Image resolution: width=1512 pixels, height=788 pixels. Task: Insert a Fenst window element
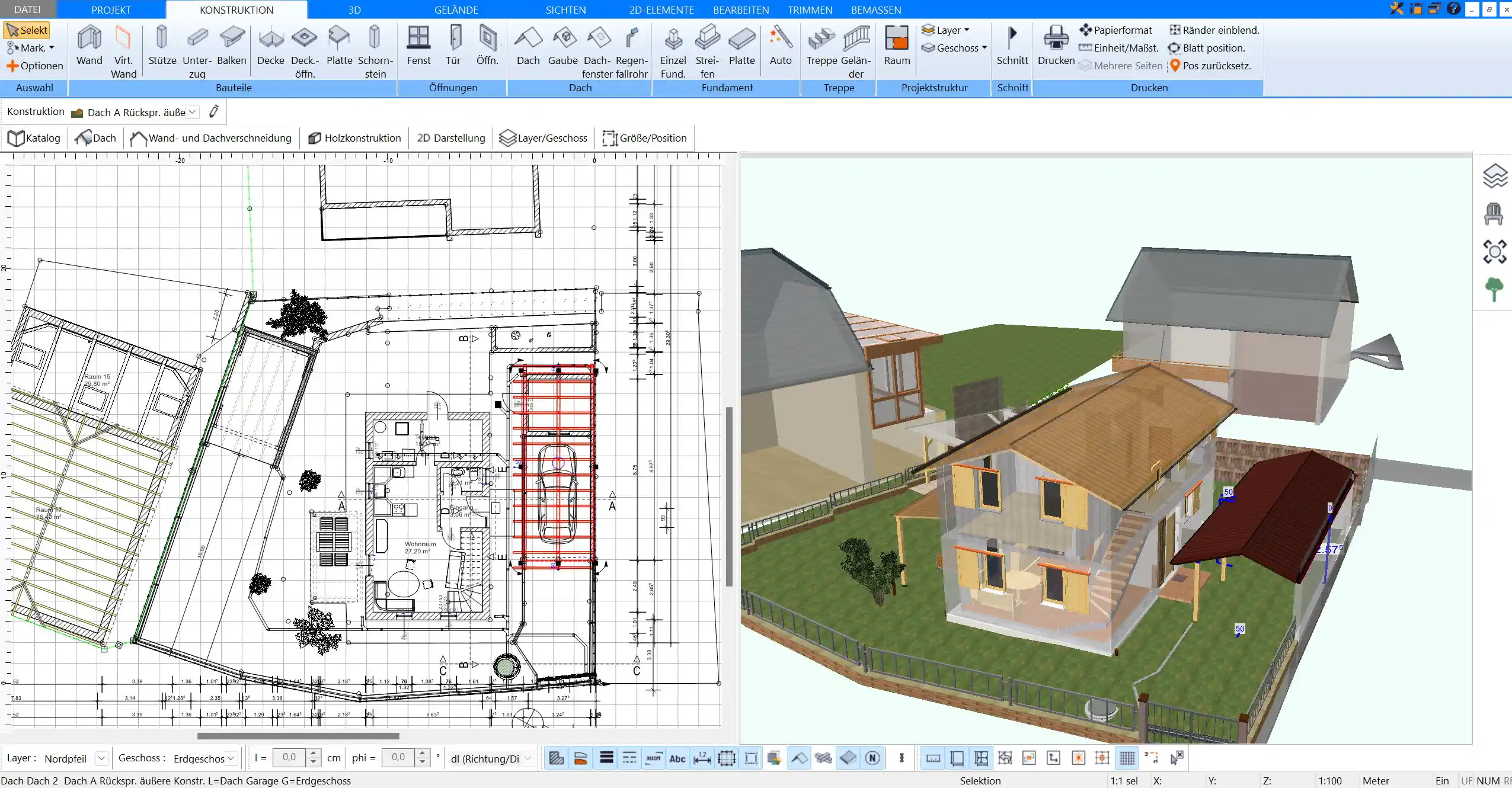[418, 46]
